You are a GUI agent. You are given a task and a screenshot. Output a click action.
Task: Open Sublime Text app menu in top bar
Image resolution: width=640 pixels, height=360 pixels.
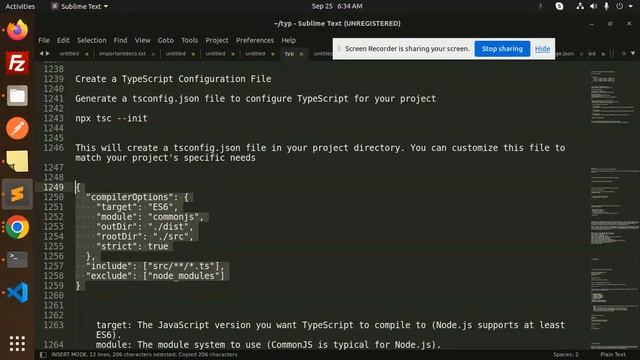80,6
